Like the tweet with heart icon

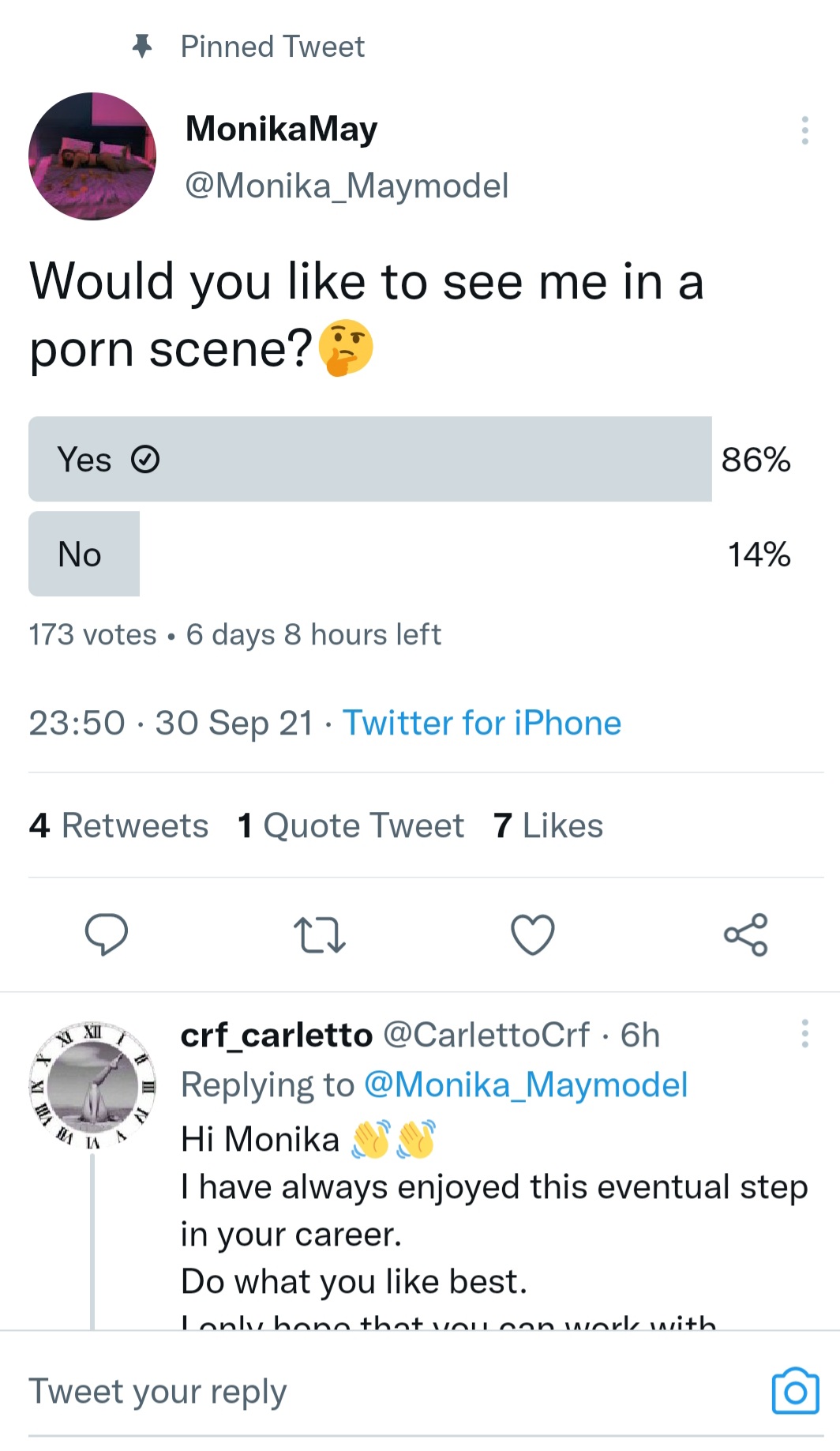coord(533,934)
